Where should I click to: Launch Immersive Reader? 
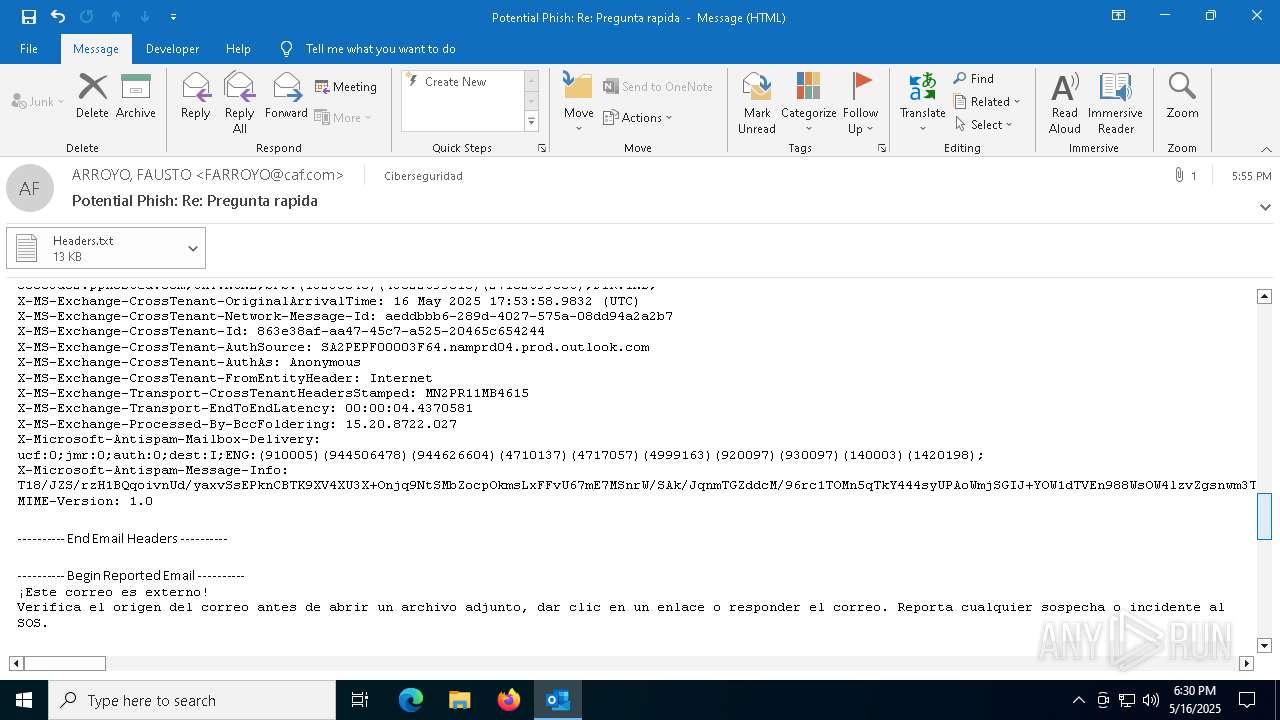click(x=1115, y=103)
